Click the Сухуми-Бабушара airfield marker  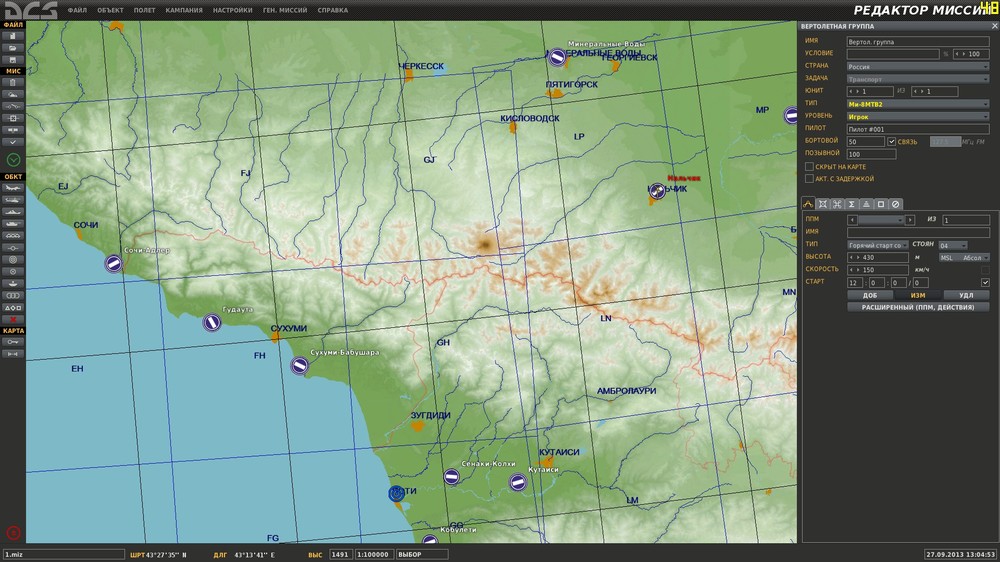pyautogui.click(x=299, y=366)
